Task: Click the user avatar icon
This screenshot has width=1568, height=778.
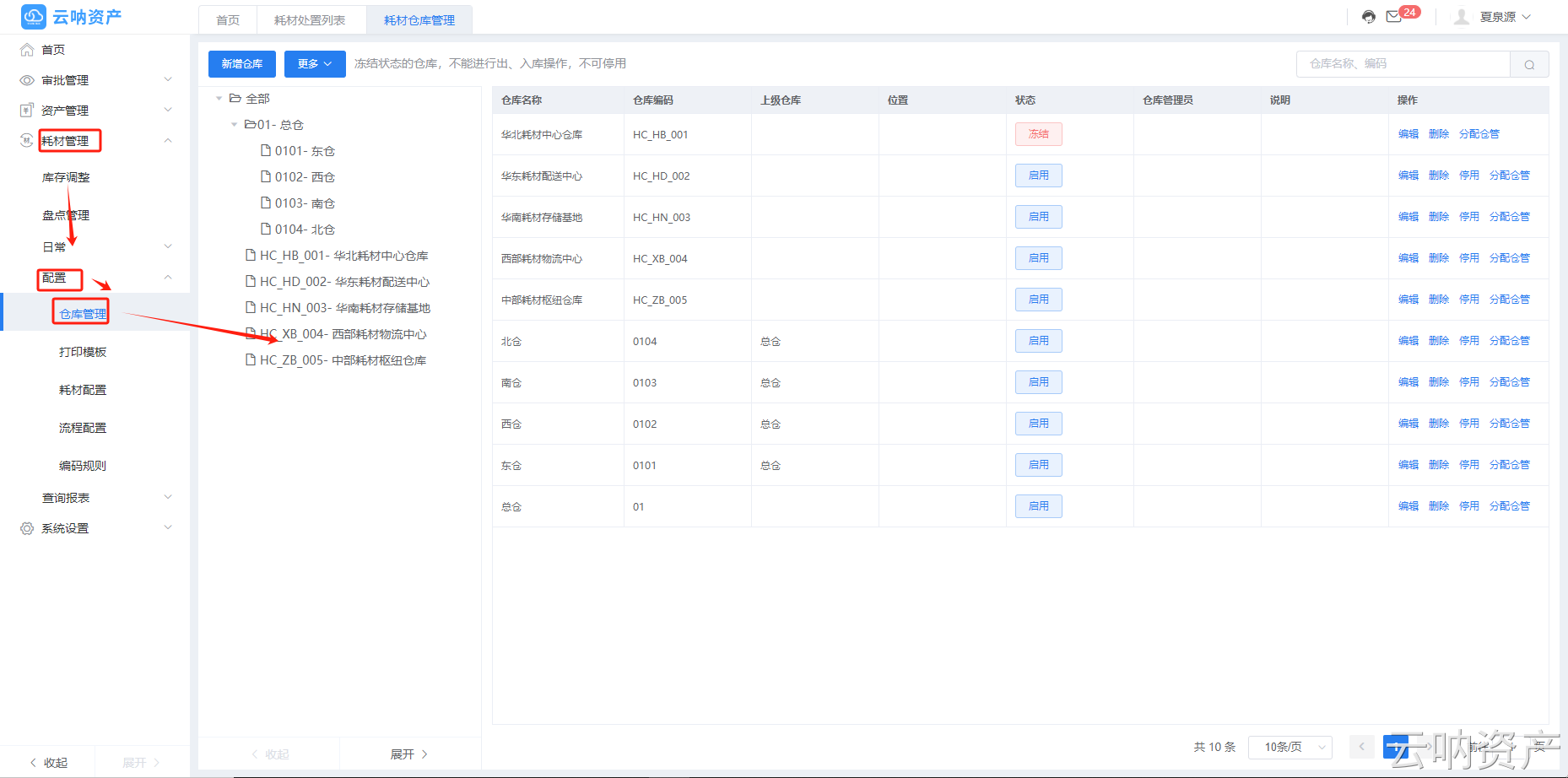Action: coord(1462,17)
